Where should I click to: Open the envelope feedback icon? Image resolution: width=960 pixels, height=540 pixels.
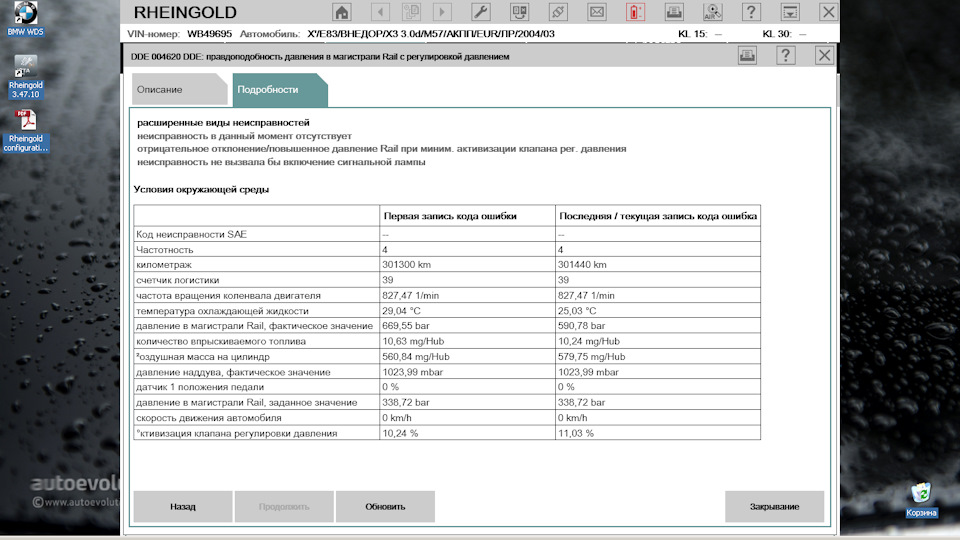coord(597,12)
